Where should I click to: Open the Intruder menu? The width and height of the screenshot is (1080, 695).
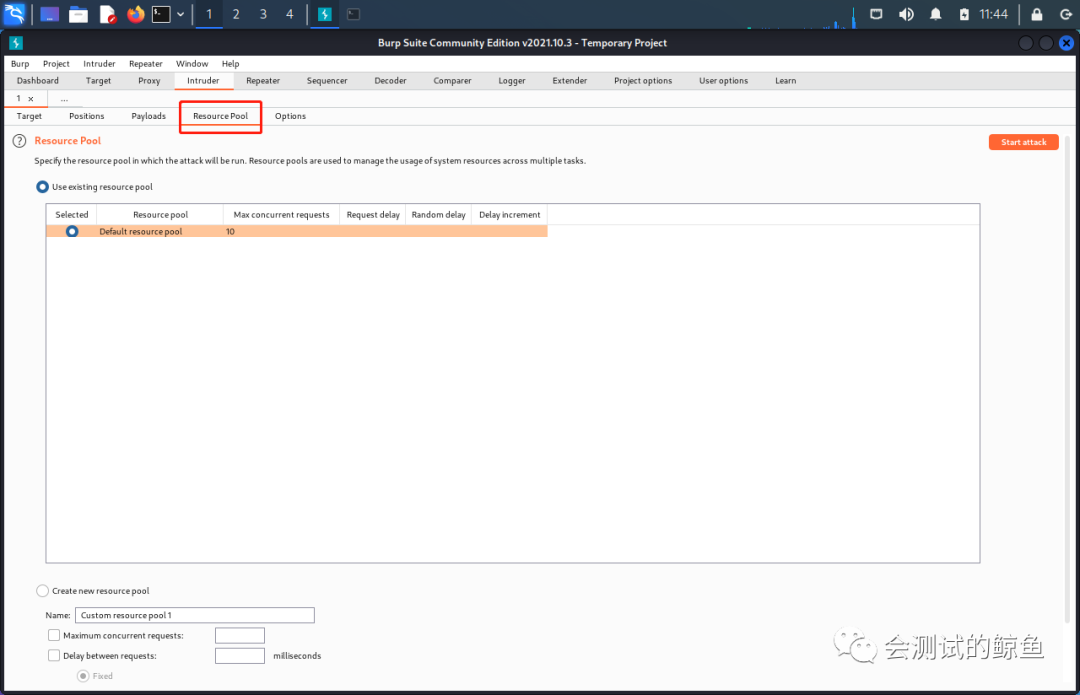click(x=99, y=63)
